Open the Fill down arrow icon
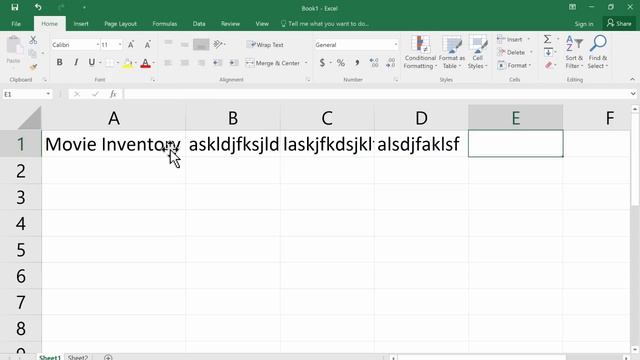The image size is (640, 360). pyautogui.click(x=548, y=52)
